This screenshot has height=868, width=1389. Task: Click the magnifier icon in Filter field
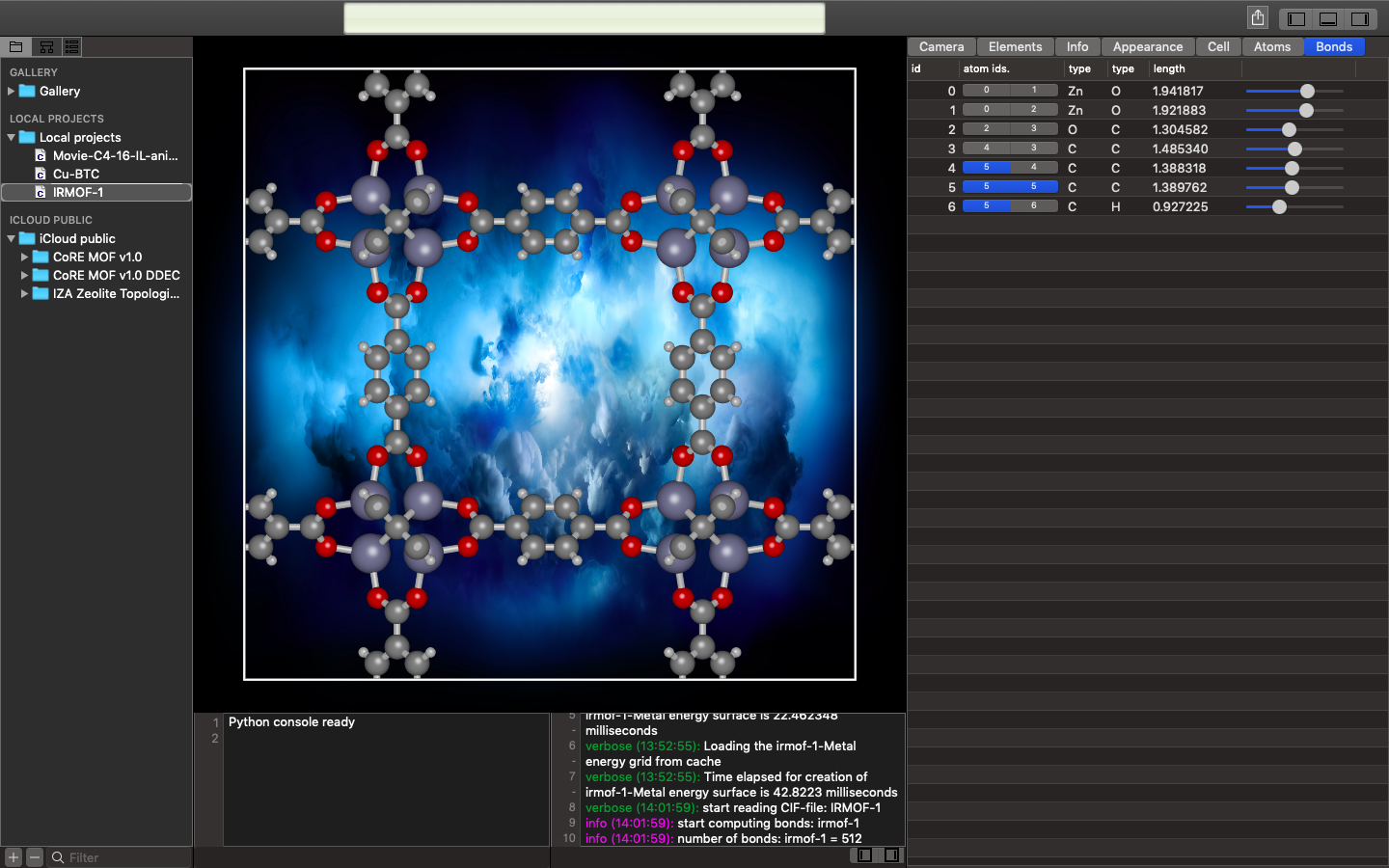click(x=58, y=857)
